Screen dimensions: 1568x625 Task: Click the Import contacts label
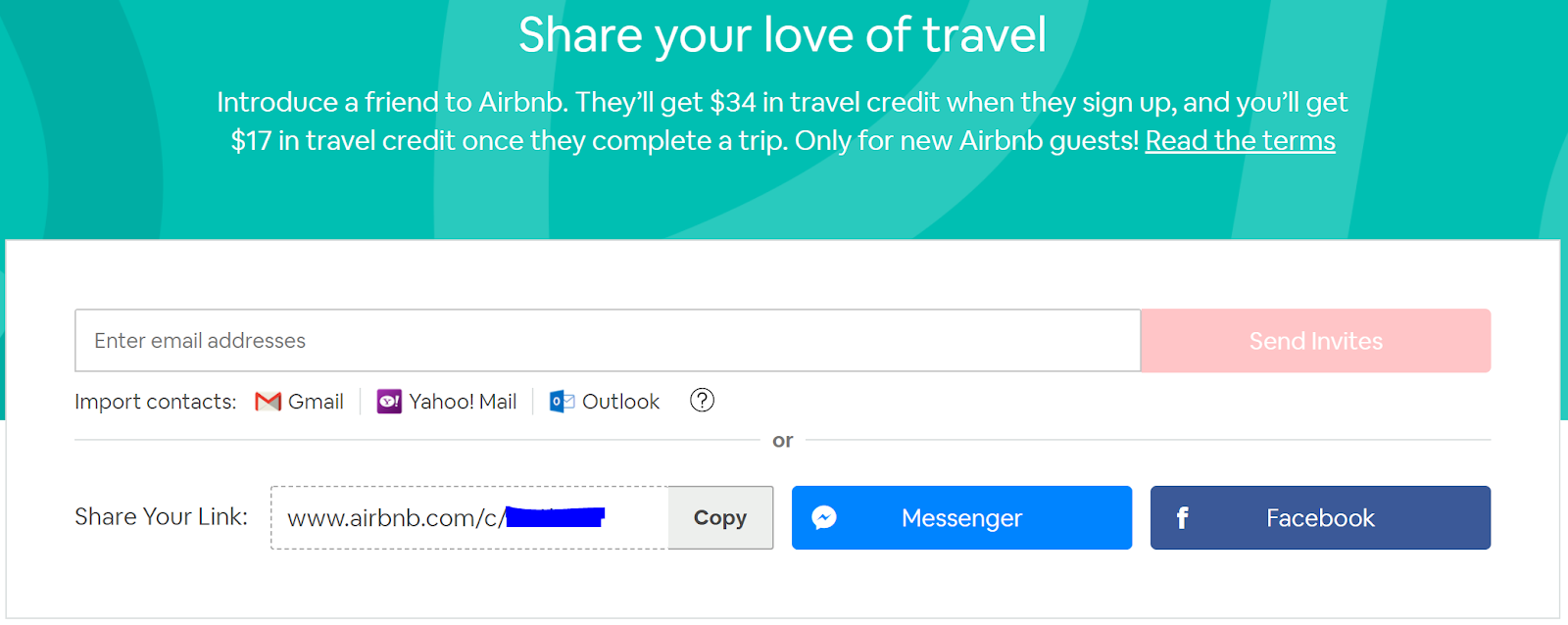point(156,402)
